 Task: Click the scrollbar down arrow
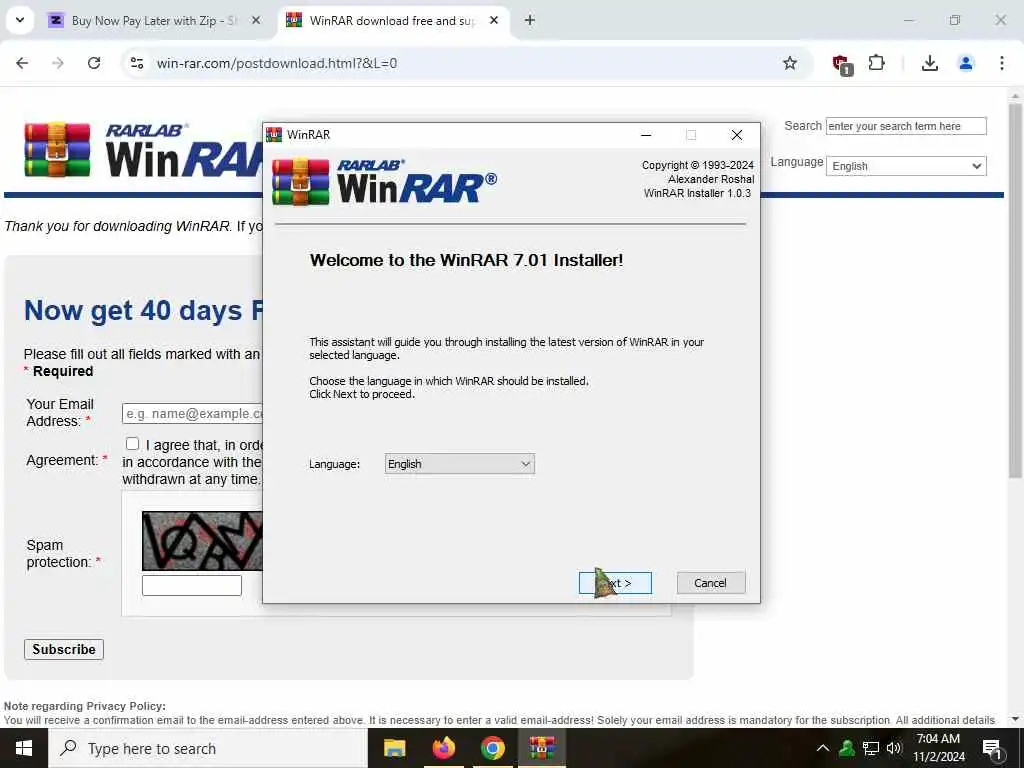coord(1015,719)
